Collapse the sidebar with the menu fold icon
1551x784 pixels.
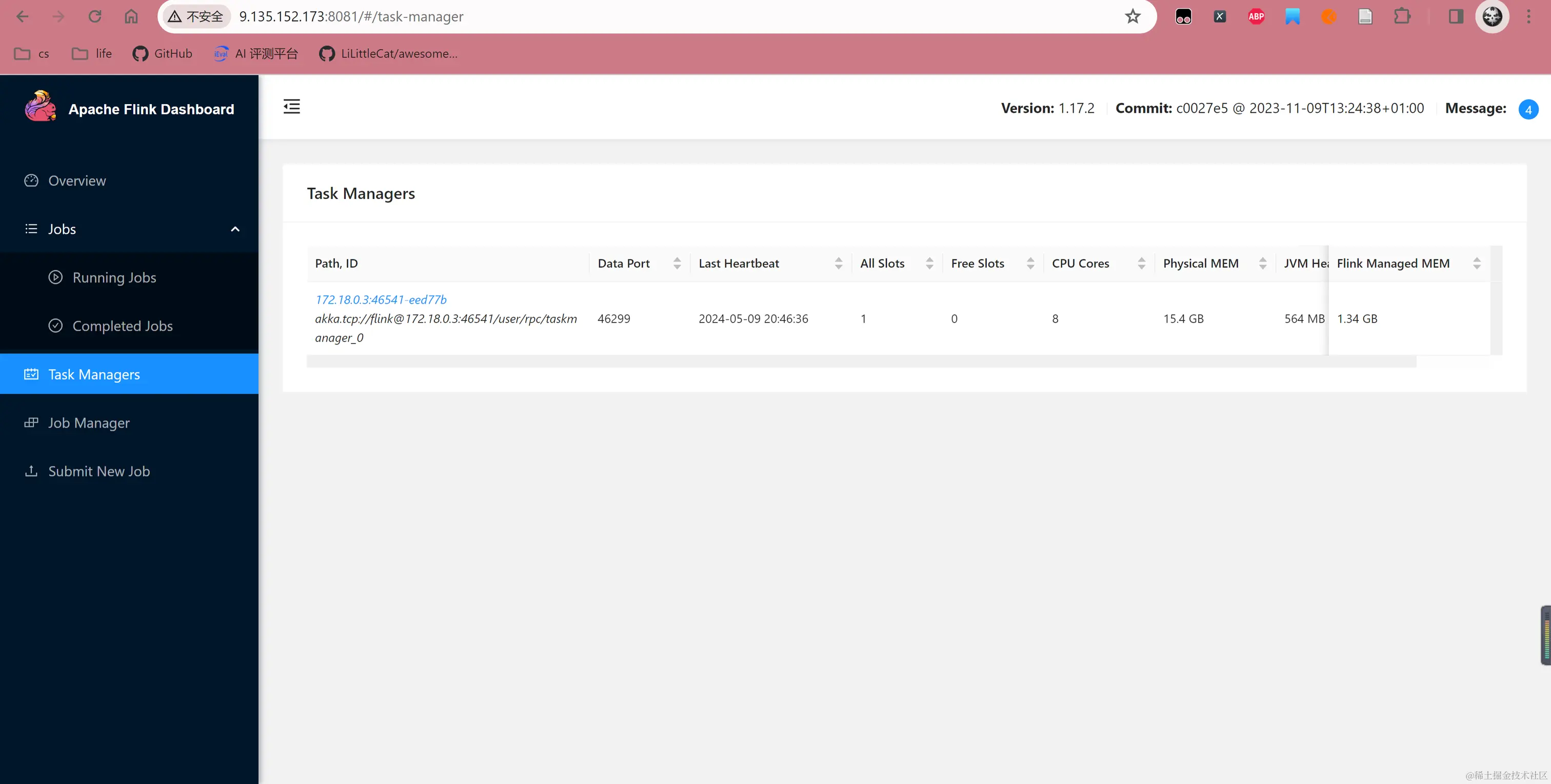[291, 107]
